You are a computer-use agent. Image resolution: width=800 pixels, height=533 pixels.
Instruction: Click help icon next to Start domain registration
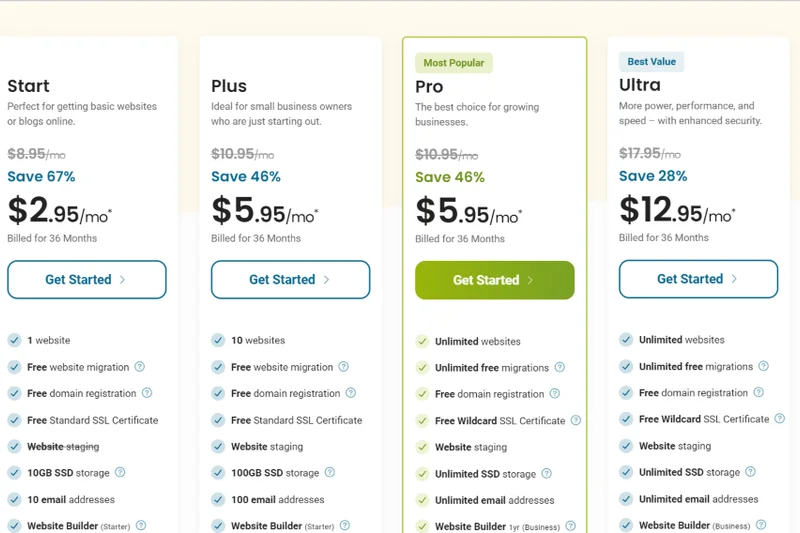147,393
